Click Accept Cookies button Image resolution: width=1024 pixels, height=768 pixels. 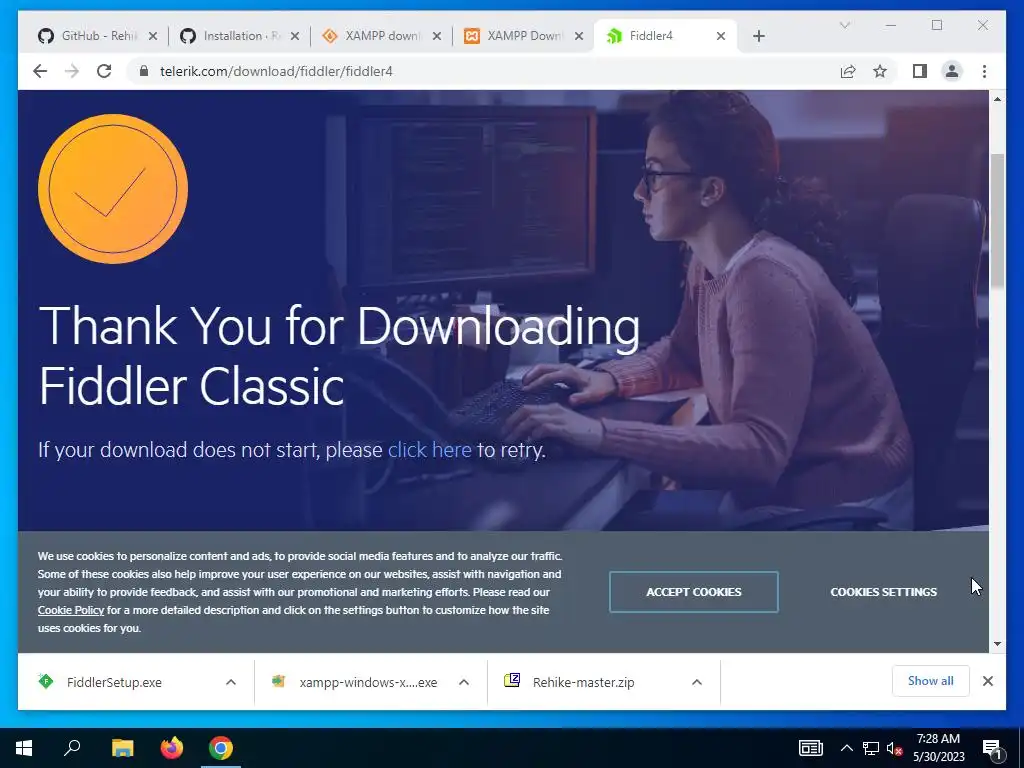(x=694, y=592)
